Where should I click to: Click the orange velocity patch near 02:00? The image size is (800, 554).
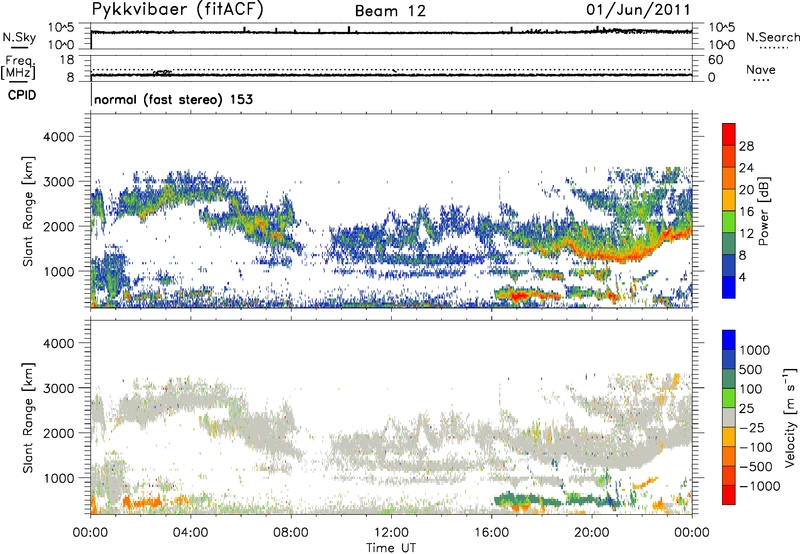[142, 503]
